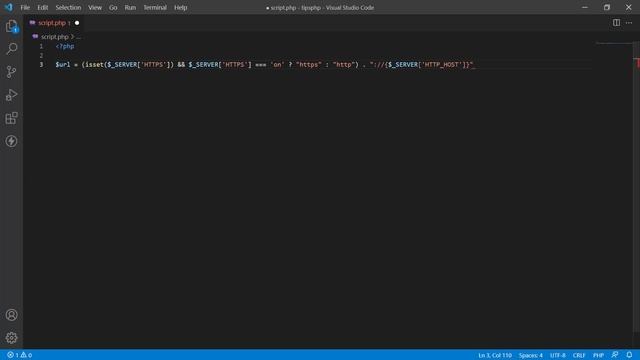Viewport: 640px width, 360px height.
Task: Click line number 1 in the gutter
Action: [x=41, y=46]
